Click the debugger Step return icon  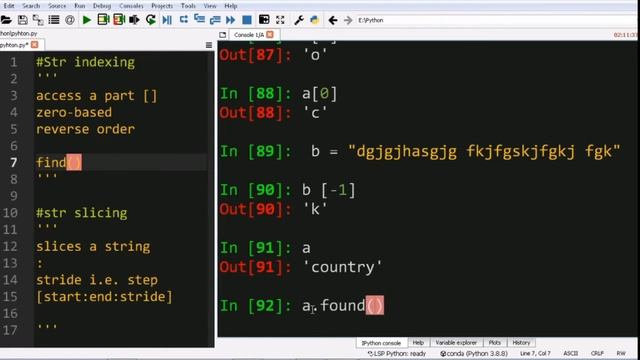click(215, 20)
